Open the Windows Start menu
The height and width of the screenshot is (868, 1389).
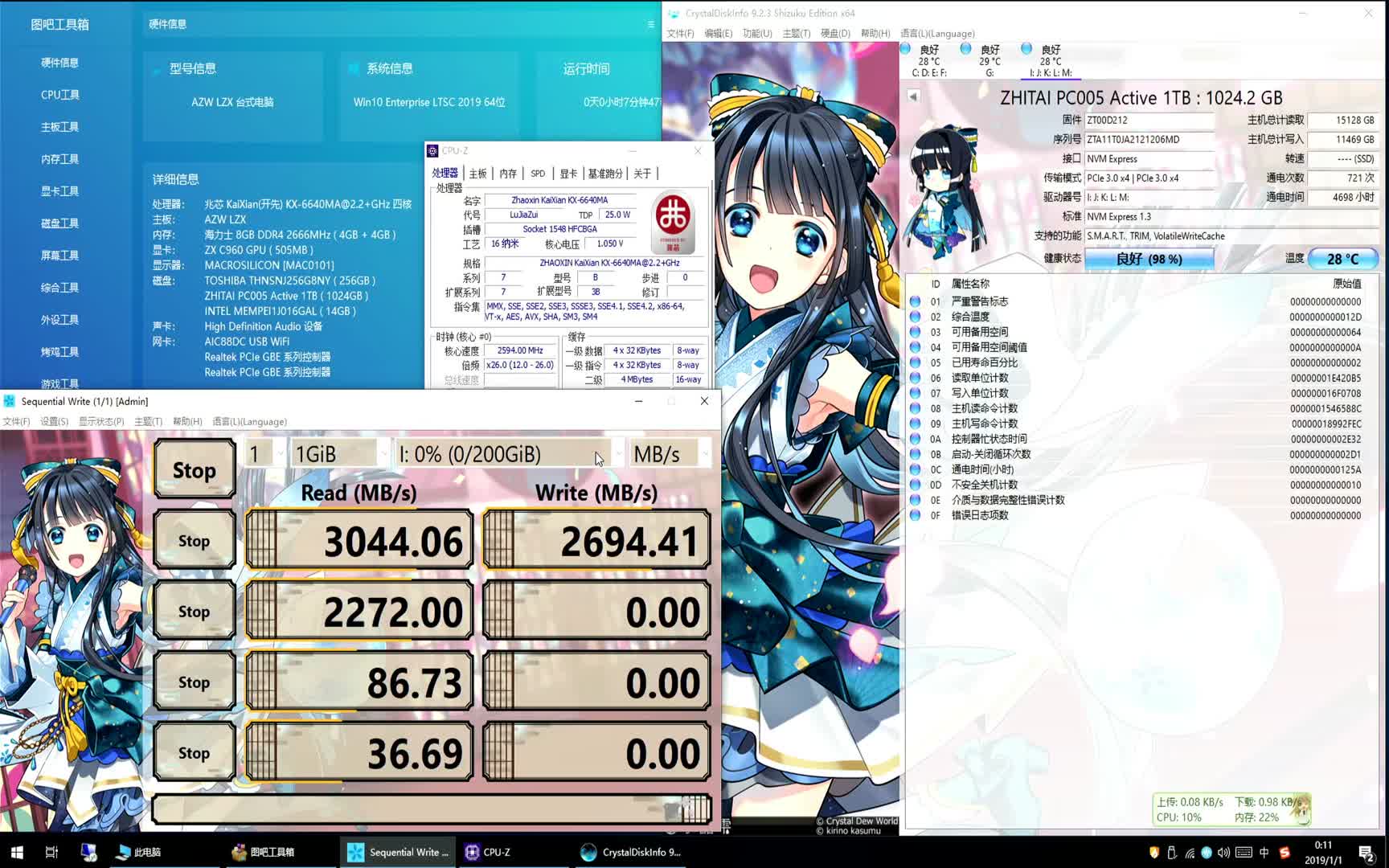pos(17,852)
